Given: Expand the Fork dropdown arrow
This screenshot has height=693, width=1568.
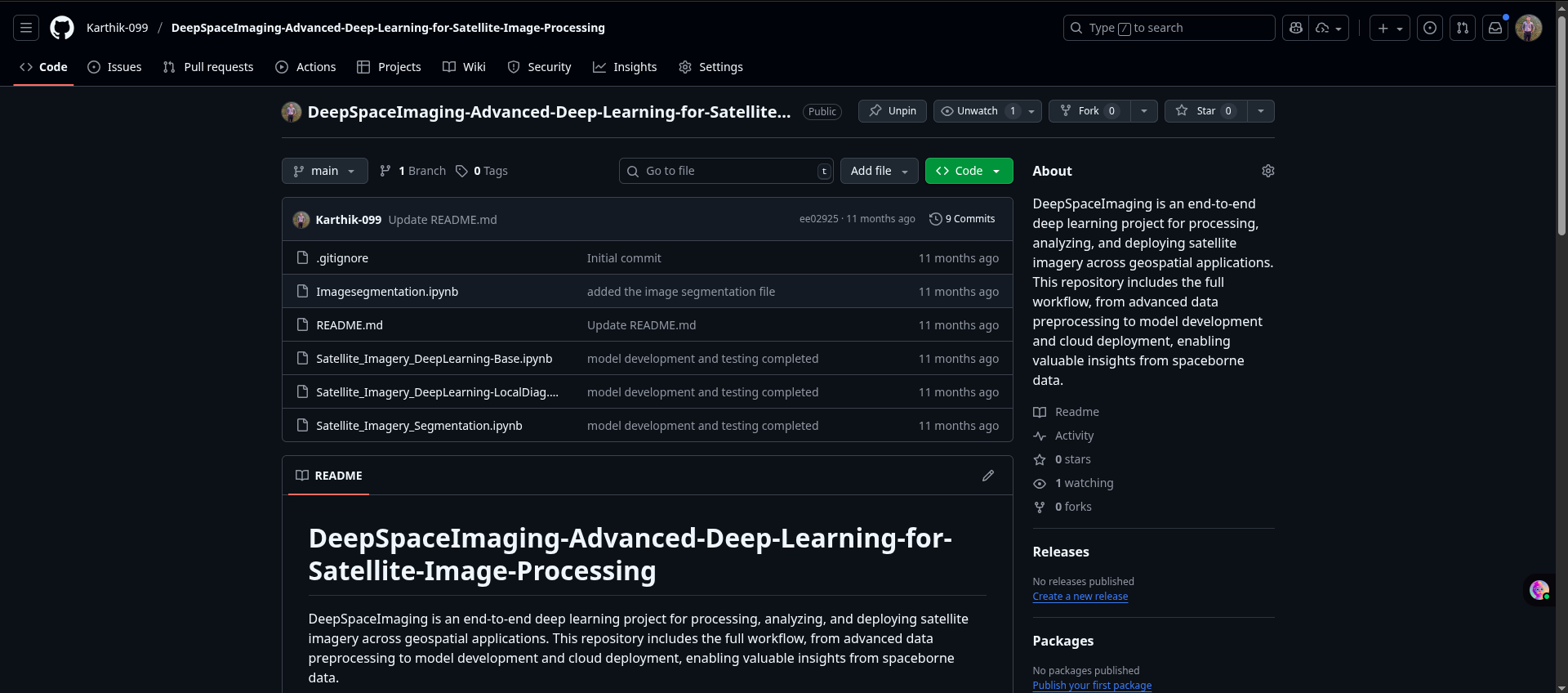Looking at the screenshot, I should pyautogui.click(x=1144, y=111).
